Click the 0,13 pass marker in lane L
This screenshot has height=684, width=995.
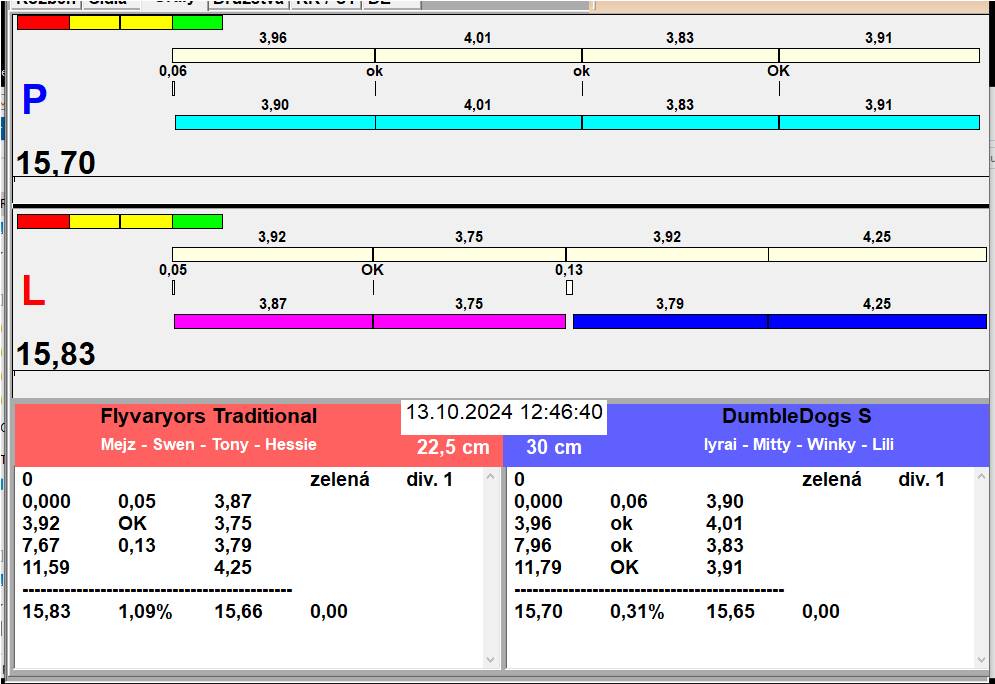point(569,288)
